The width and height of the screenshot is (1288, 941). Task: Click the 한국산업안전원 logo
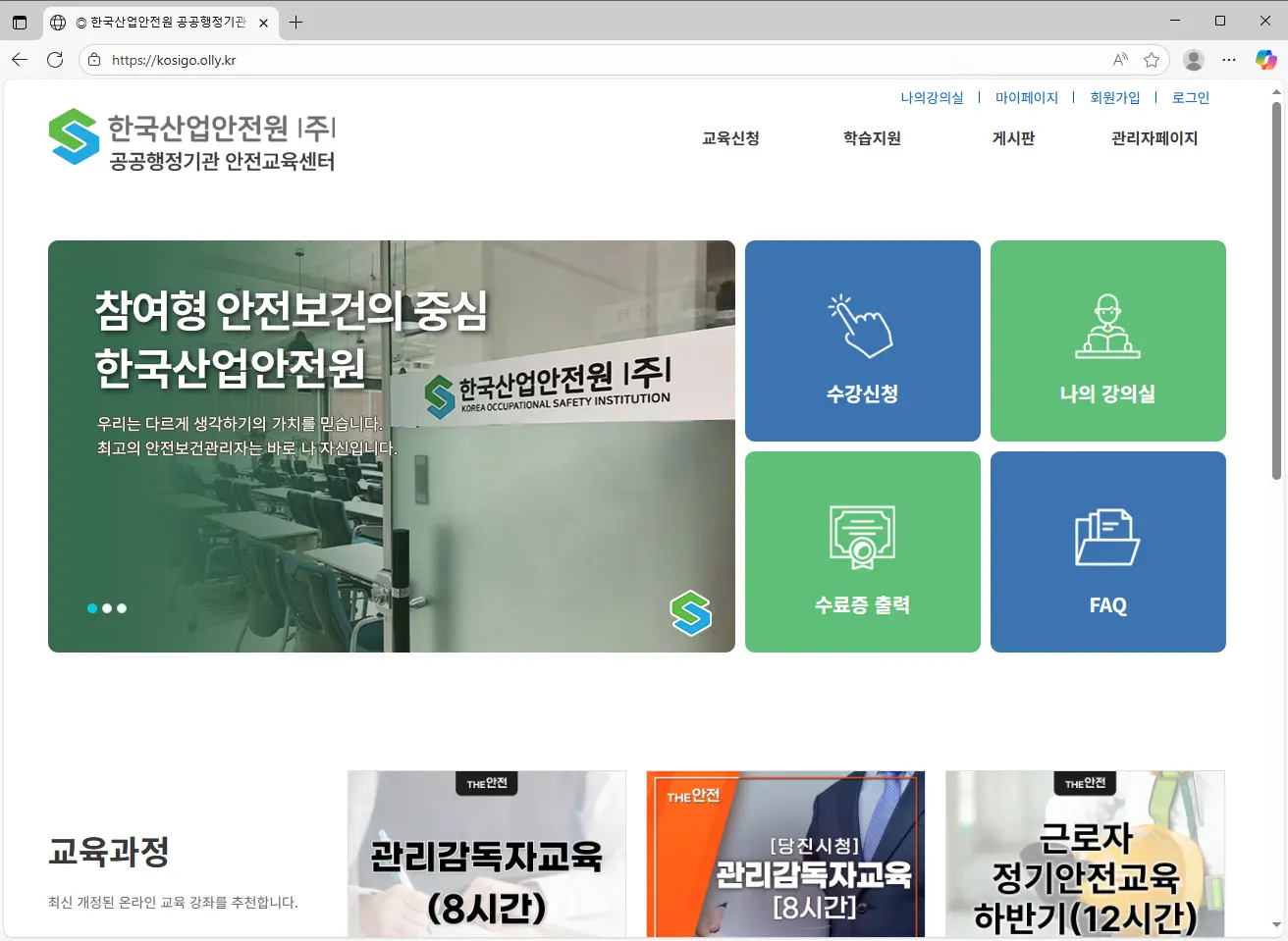[x=191, y=138]
